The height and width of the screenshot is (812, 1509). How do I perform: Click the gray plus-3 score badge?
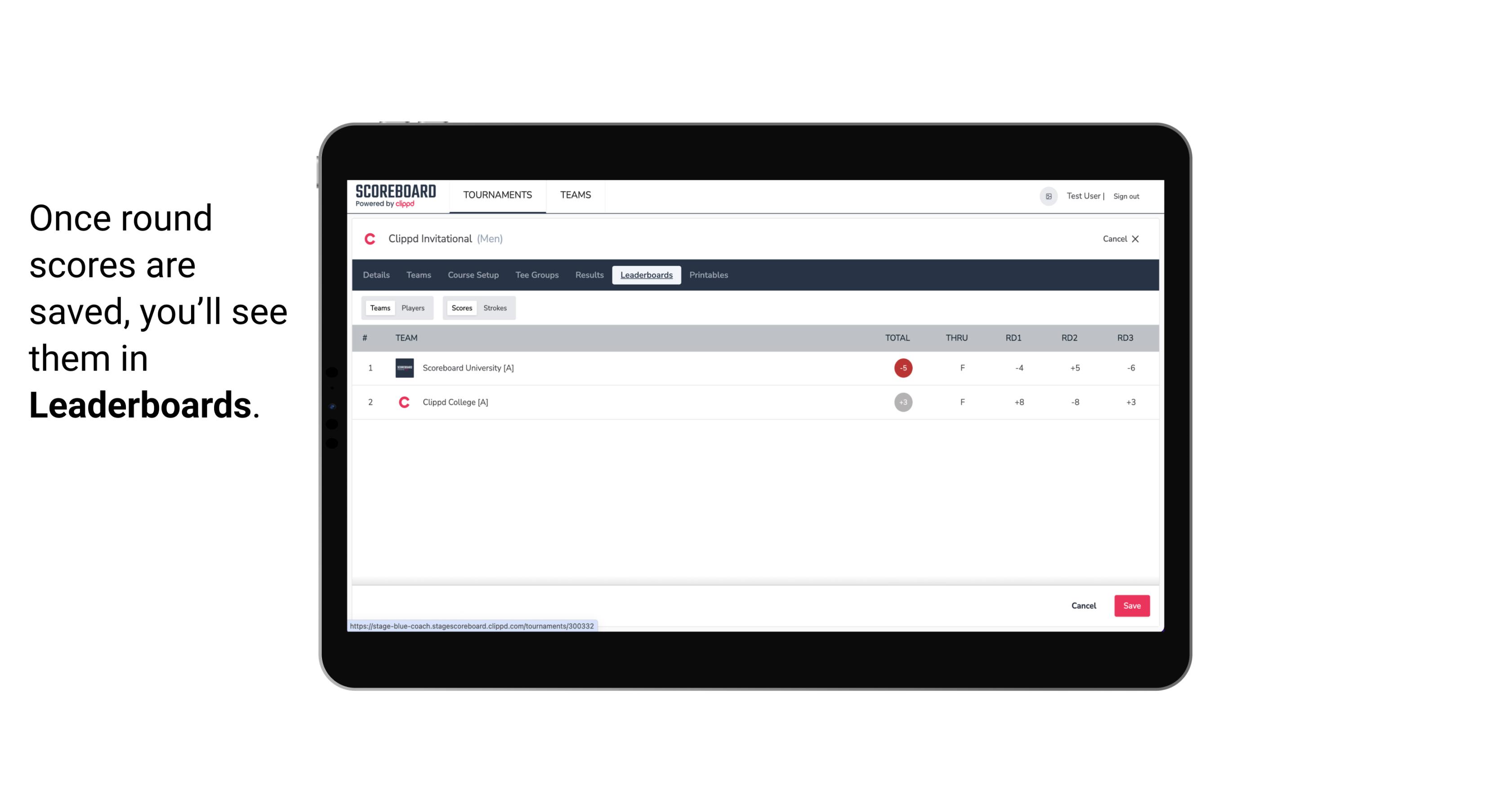coord(903,402)
